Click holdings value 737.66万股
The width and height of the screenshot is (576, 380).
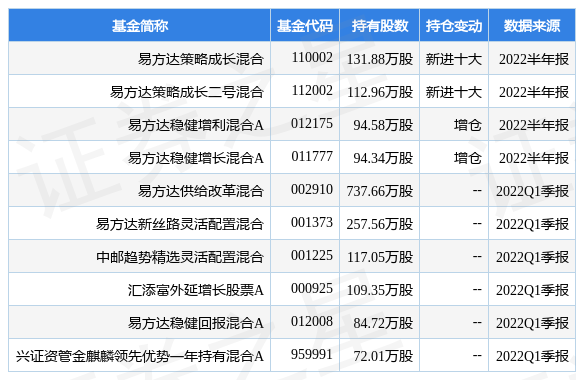[x=380, y=191]
